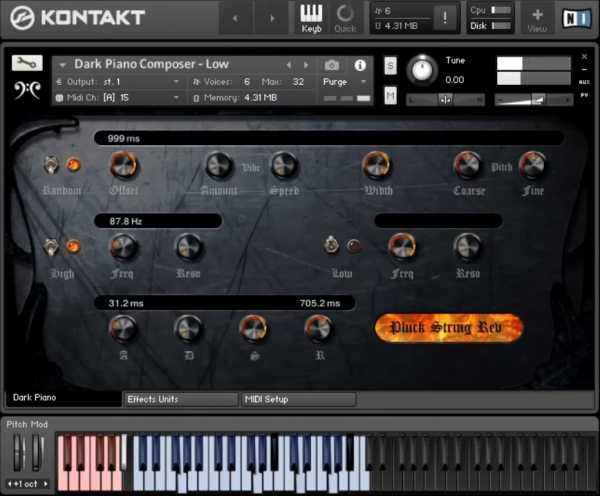Image resolution: width=600 pixels, height=496 pixels.
Task: Mute the instrument with M button
Action: pyautogui.click(x=390, y=95)
